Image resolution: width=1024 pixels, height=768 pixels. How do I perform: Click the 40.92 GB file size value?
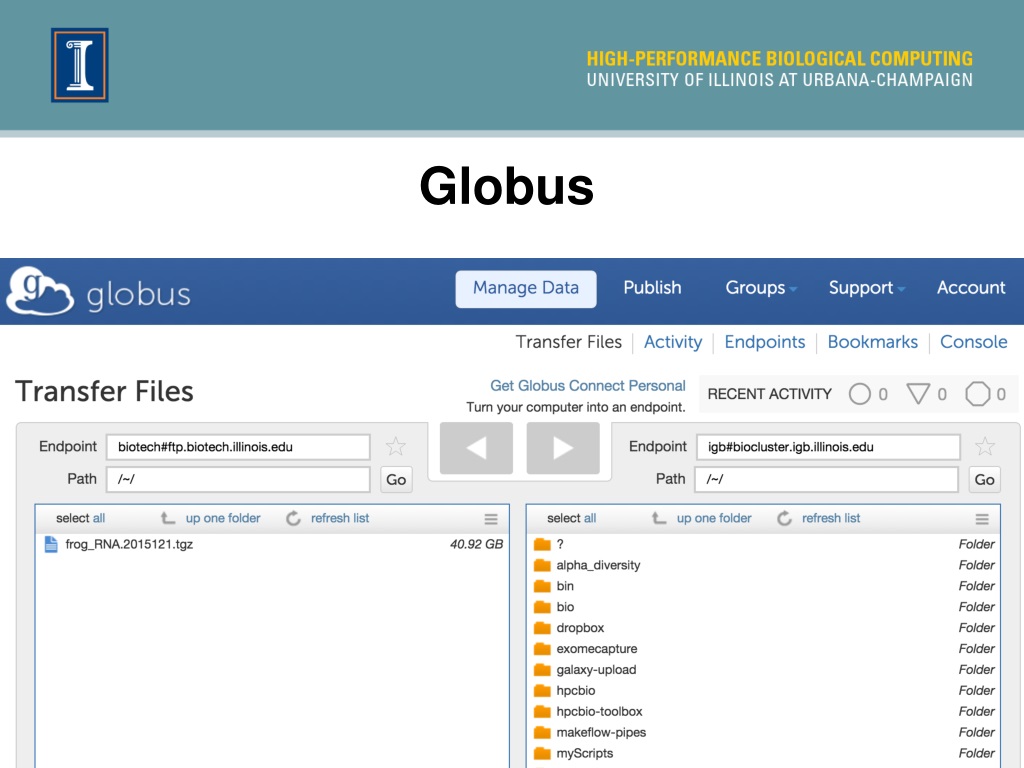coord(476,545)
